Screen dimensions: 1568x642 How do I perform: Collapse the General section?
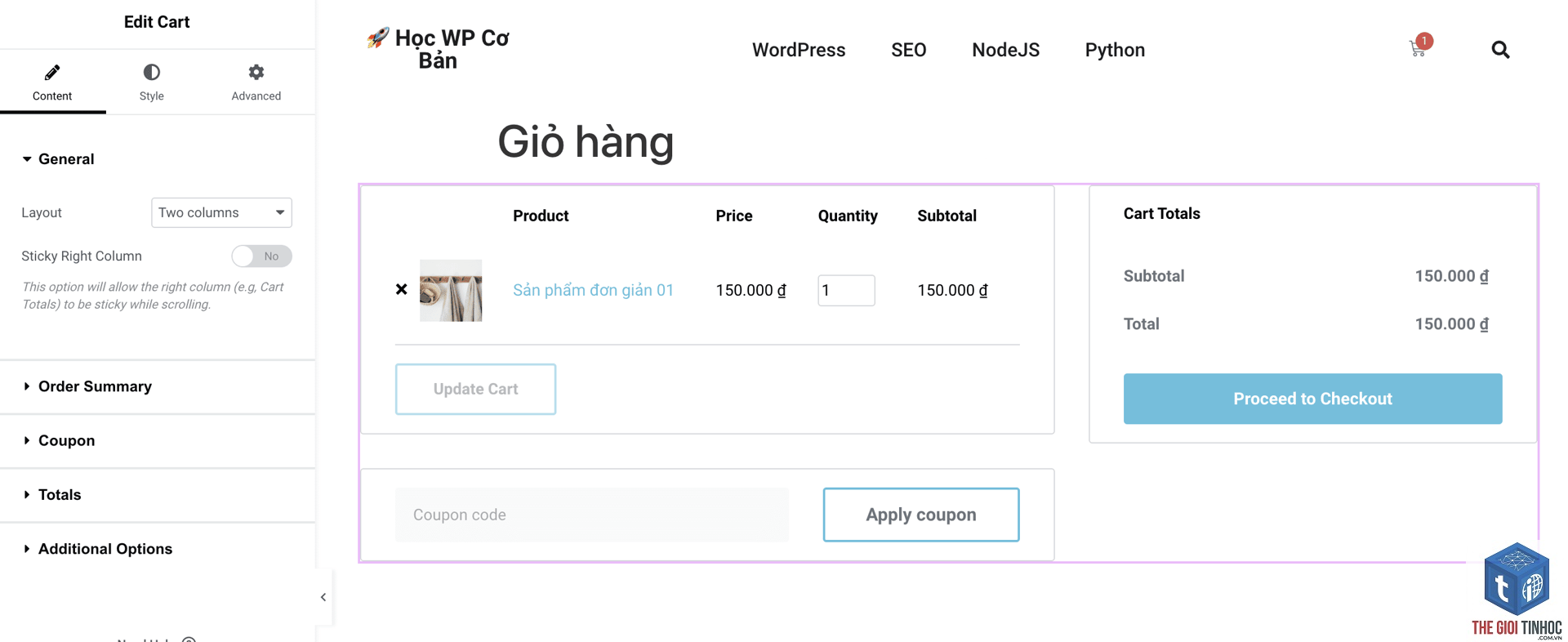(x=58, y=159)
